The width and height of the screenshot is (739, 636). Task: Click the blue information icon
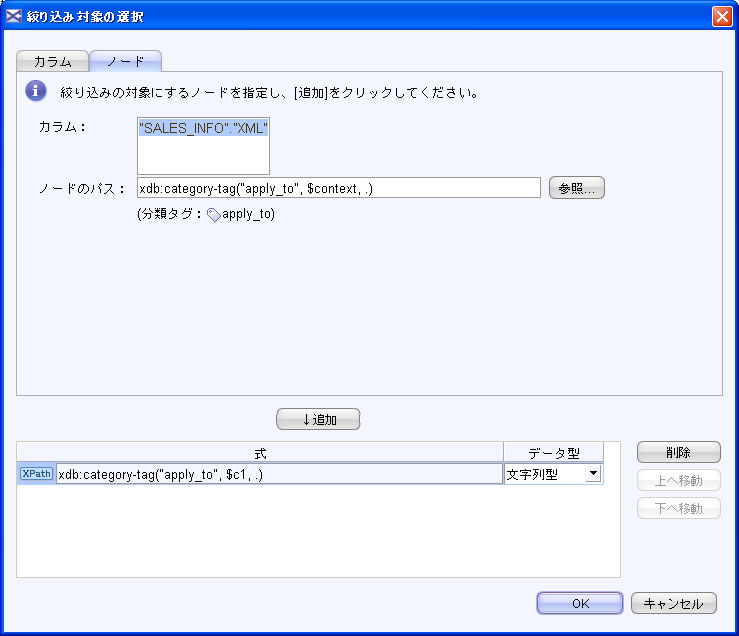(36, 91)
